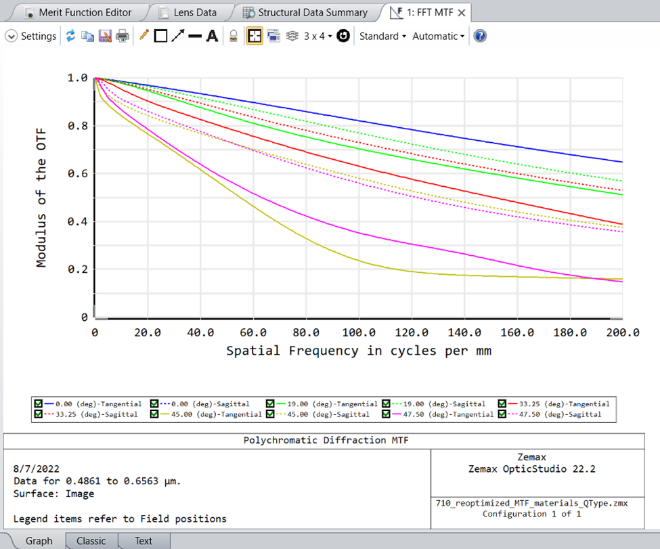Click the lock window padlock icon
The height and width of the screenshot is (549, 660).
[x=233, y=36]
